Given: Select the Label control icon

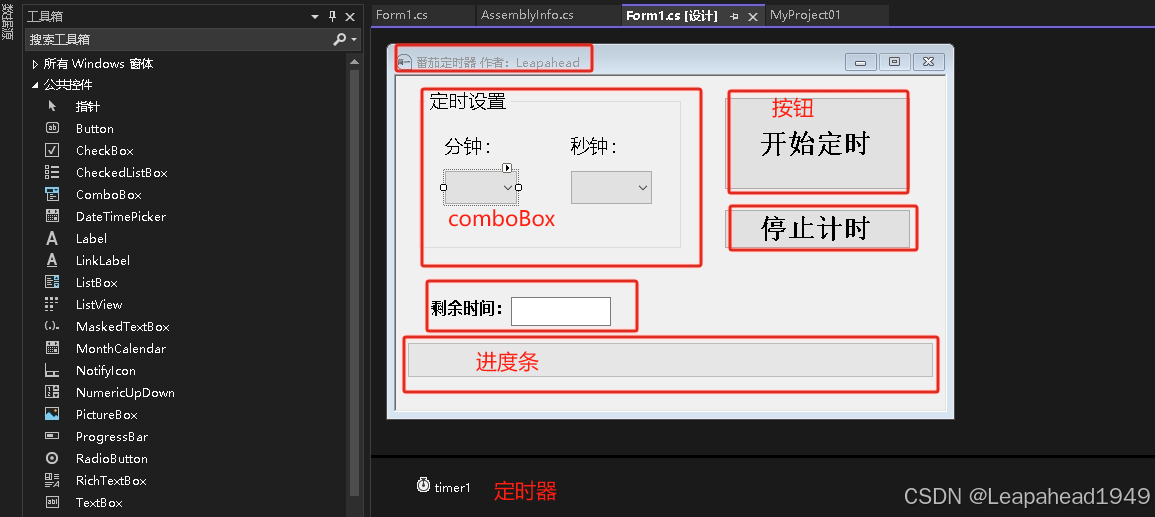Looking at the screenshot, I should tap(52, 239).
